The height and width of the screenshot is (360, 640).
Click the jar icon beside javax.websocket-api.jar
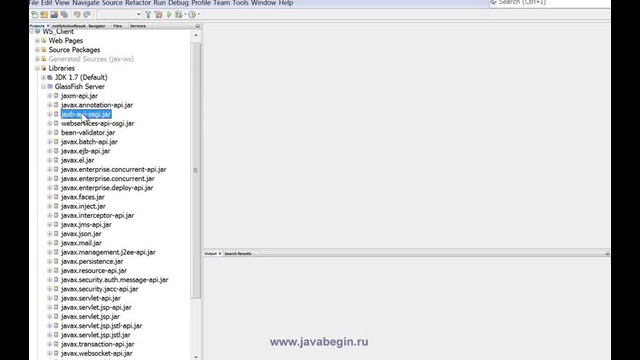[56, 353]
